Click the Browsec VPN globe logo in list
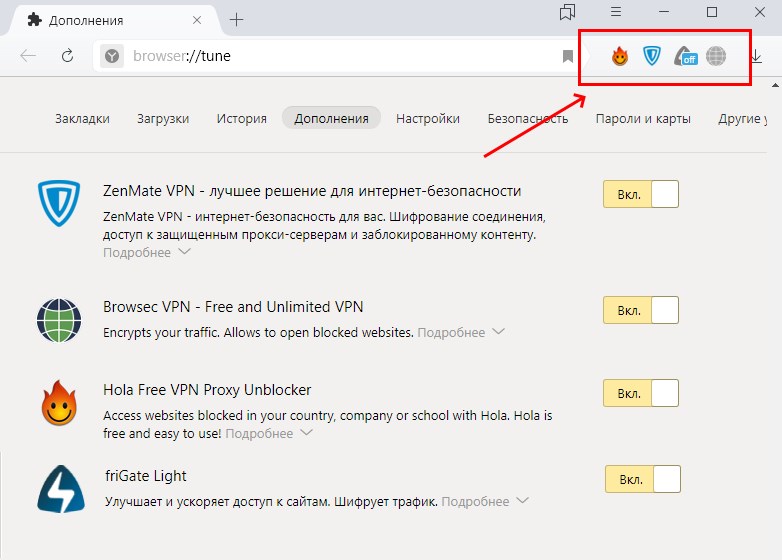 tap(59, 320)
